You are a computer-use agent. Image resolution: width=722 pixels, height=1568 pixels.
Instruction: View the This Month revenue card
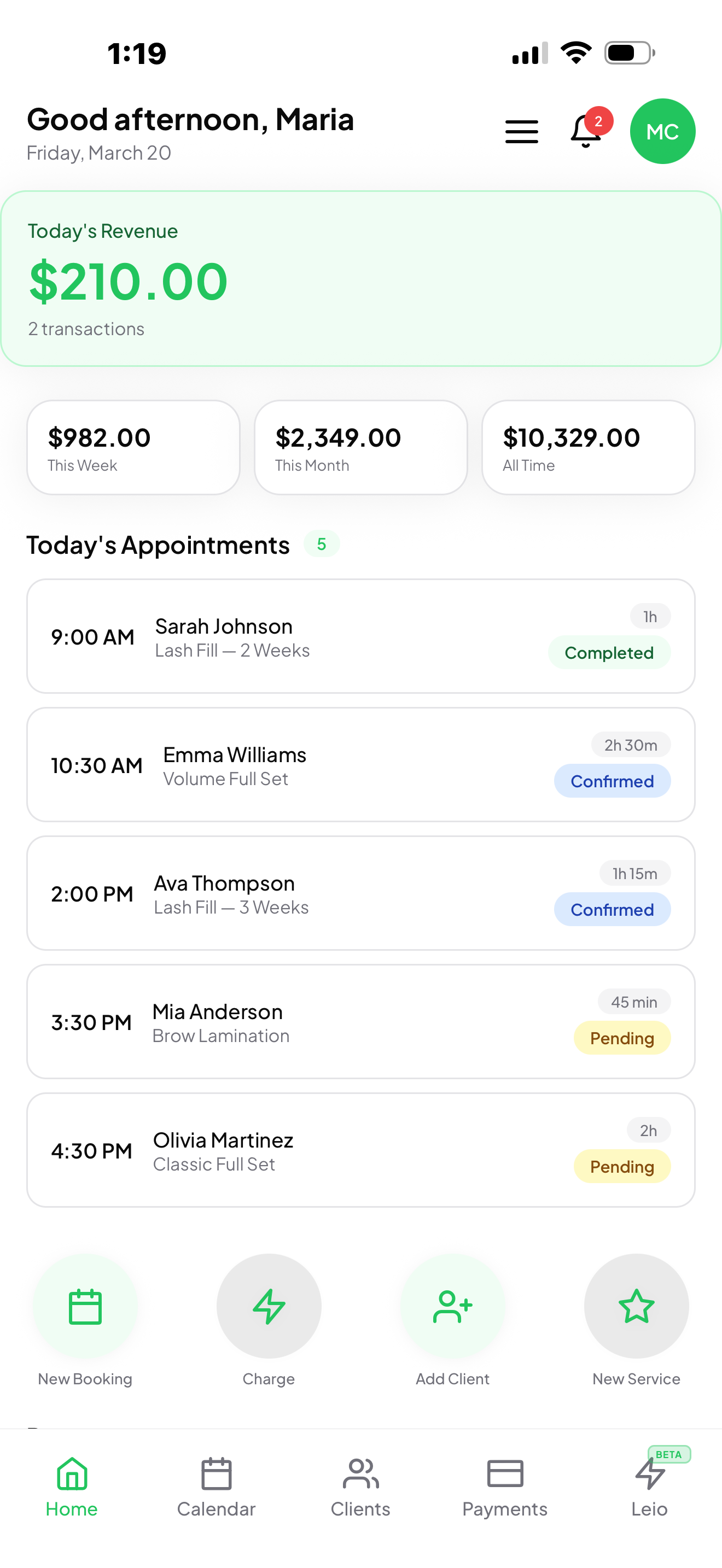[360, 447]
